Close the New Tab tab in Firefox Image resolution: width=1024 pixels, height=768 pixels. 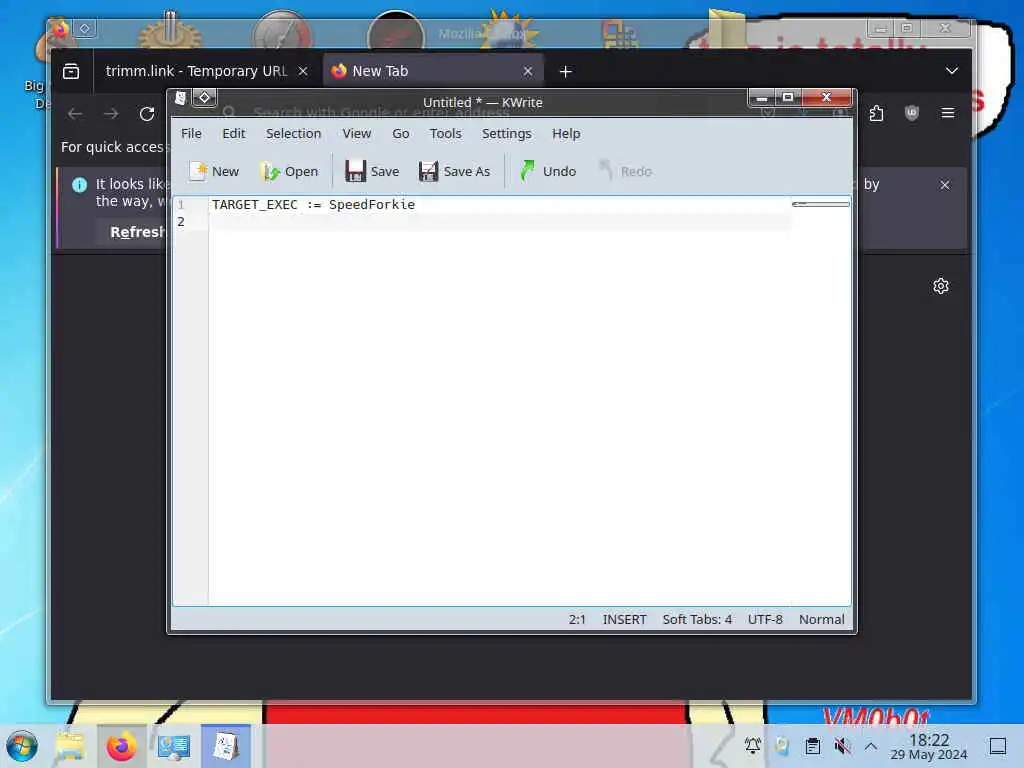pos(528,71)
